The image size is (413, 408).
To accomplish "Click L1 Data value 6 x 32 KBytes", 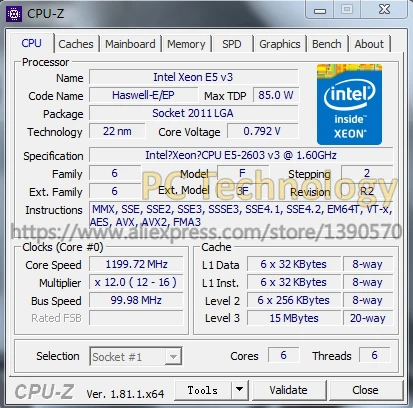I will pyautogui.click(x=294, y=264).
